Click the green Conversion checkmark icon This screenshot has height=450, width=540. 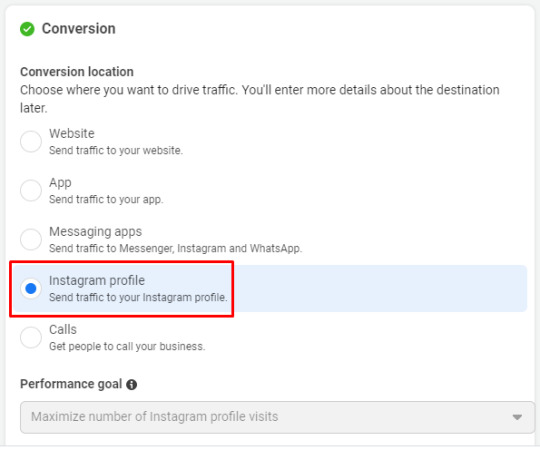pos(27,29)
